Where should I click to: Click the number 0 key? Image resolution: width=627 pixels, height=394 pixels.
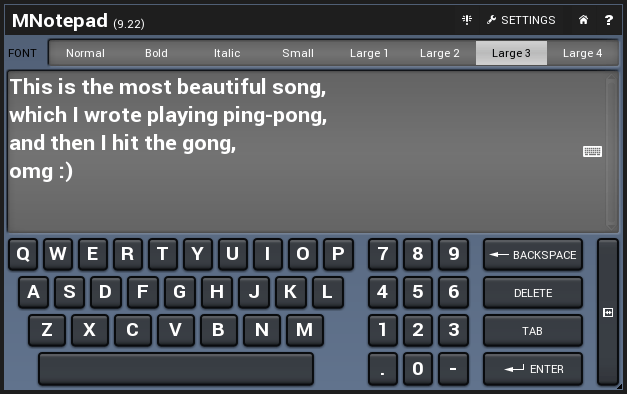coord(418,368)
